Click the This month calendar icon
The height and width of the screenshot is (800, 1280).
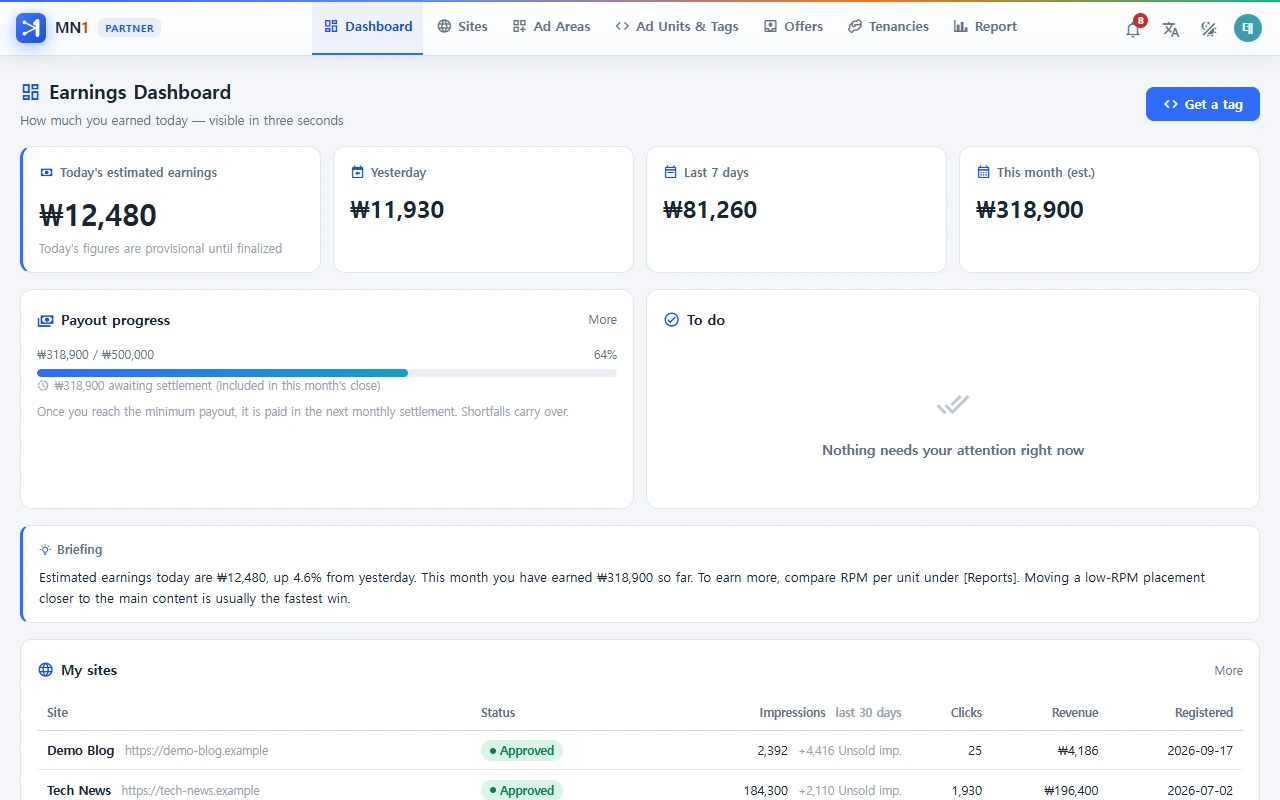[984, 172]
